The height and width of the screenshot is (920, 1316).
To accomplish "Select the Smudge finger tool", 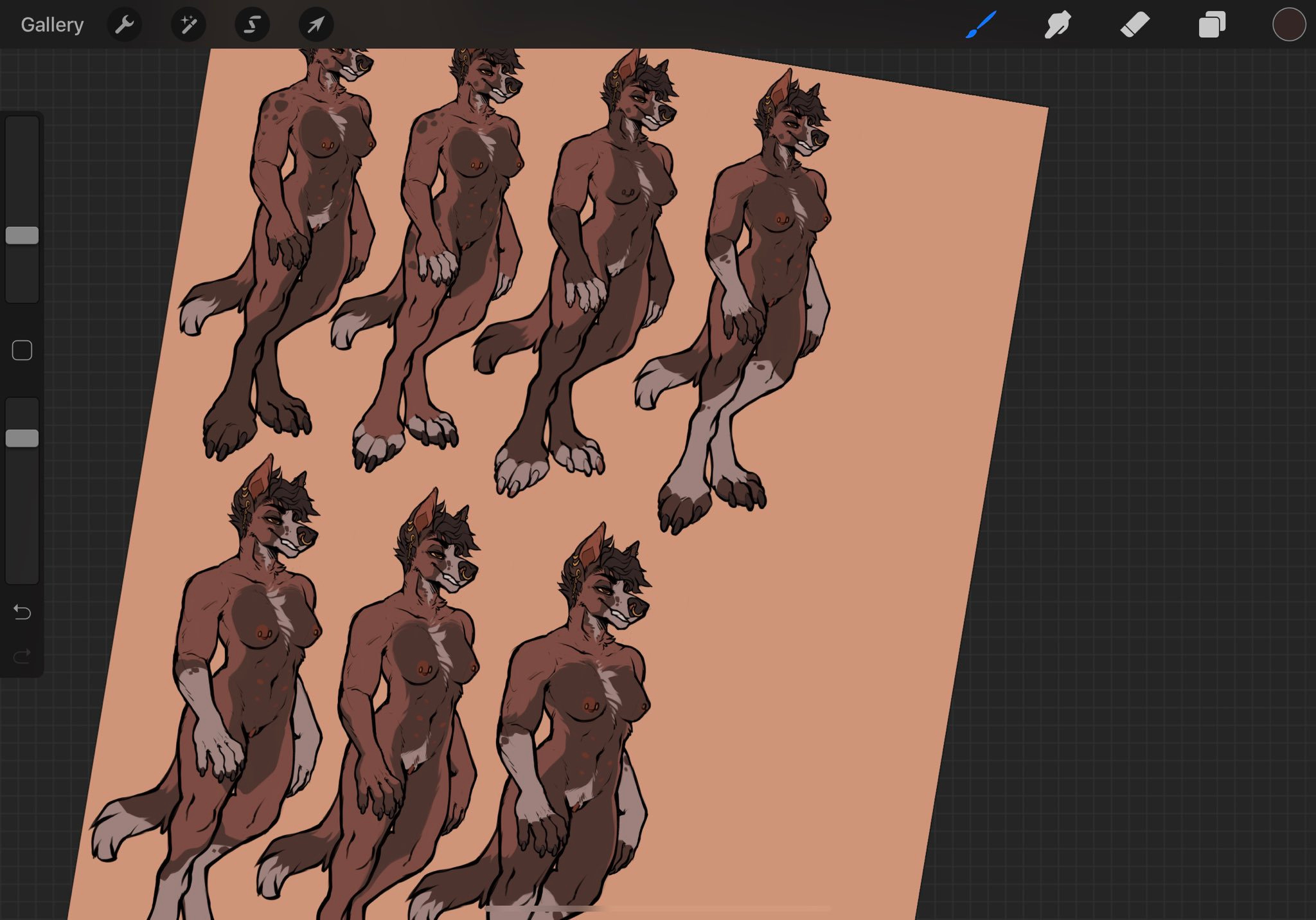I will point(1058,25).
